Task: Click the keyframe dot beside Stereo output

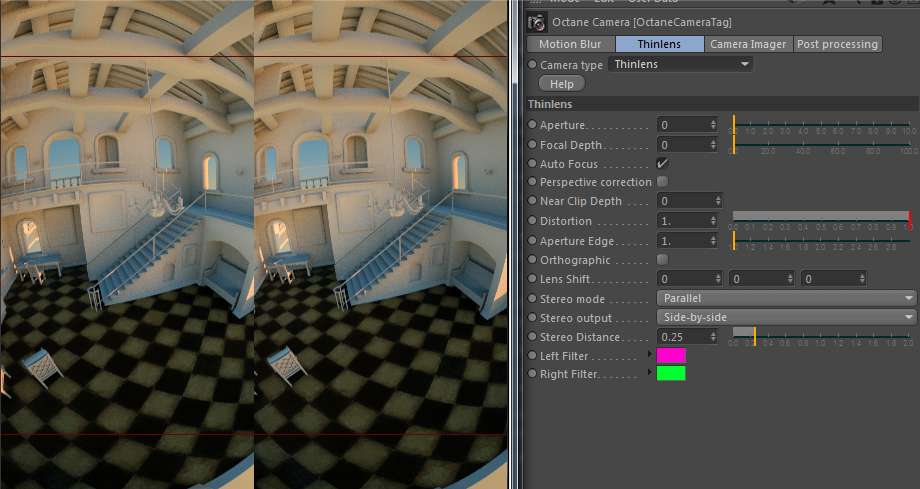Action: click(532, 318)
